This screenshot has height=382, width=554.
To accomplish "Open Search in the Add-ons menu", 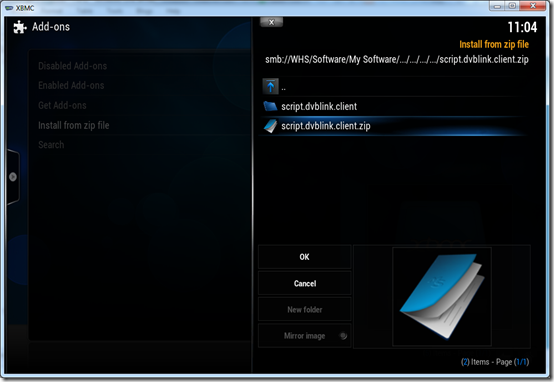I will coord(51,145).
